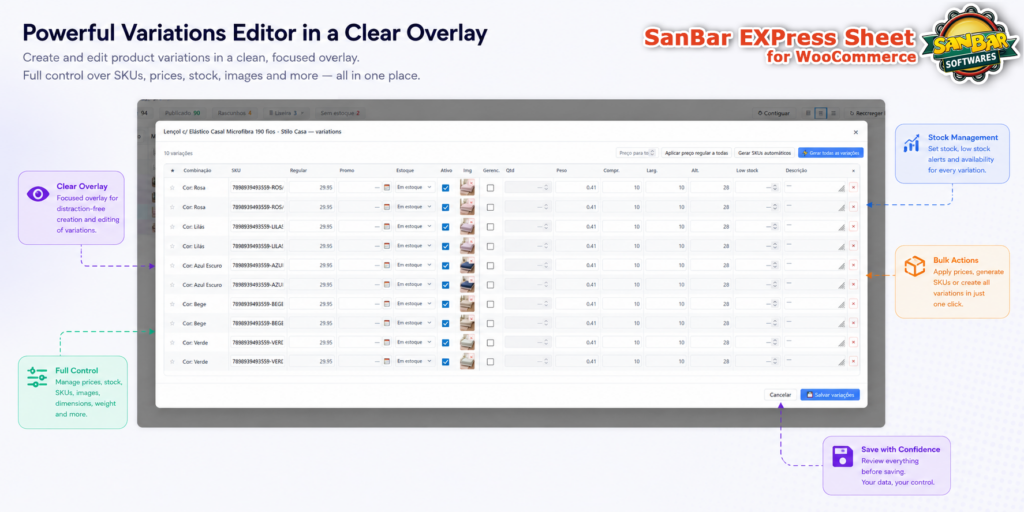The width and height of the screenshot is (1024, 512).
Task: Enable Gerenc. checkbox for first Cor: Rosa row
Action: coord(490,188)
